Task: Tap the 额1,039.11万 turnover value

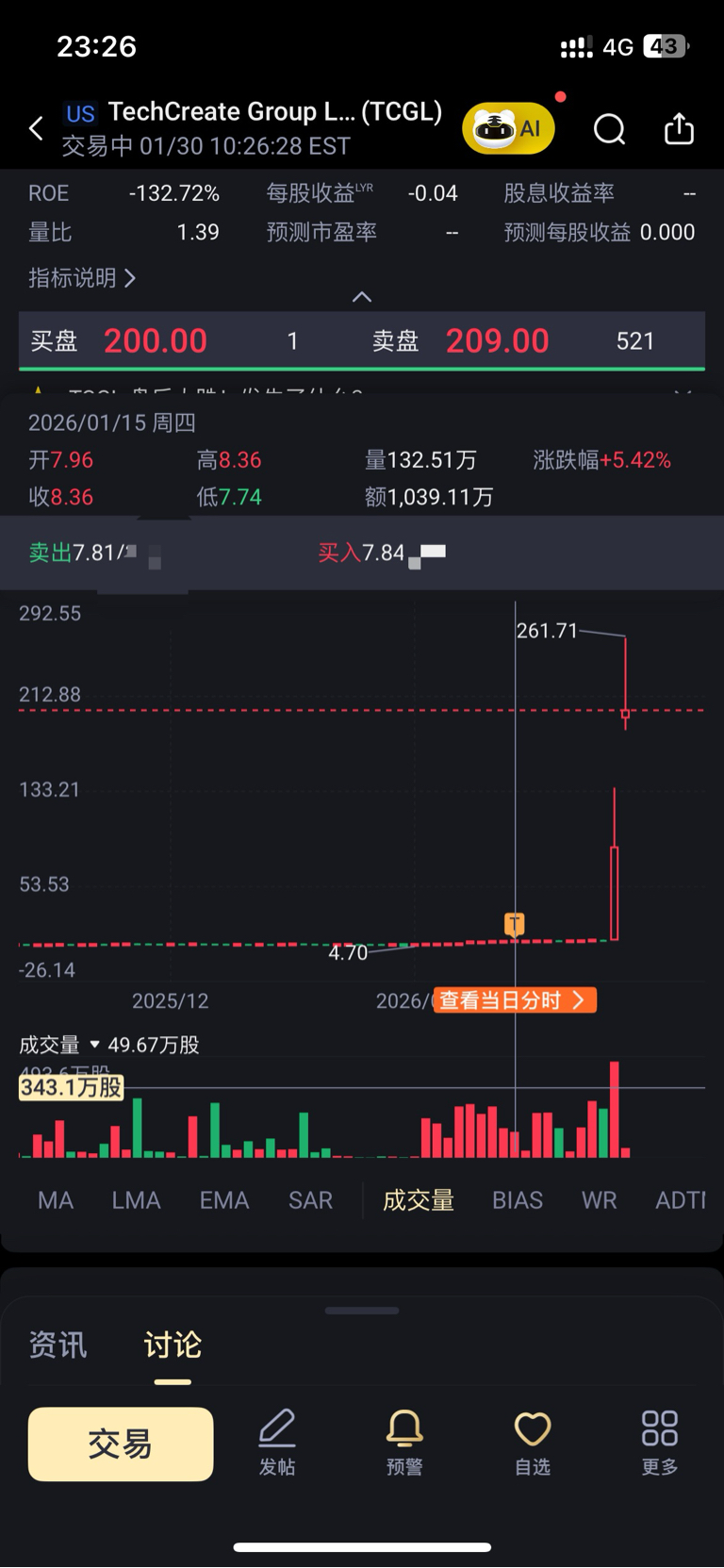Action: [x=429, y=497]
